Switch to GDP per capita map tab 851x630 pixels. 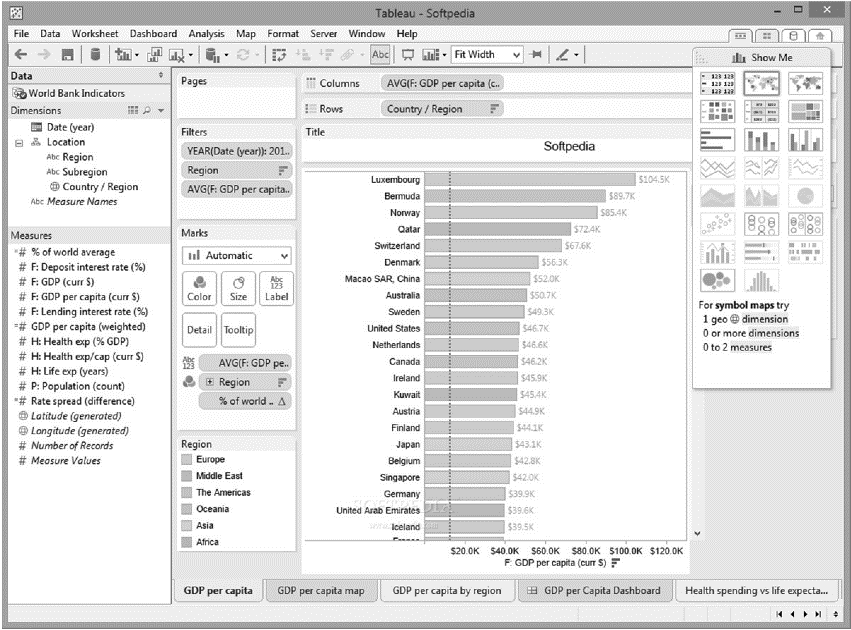[321, 590]
